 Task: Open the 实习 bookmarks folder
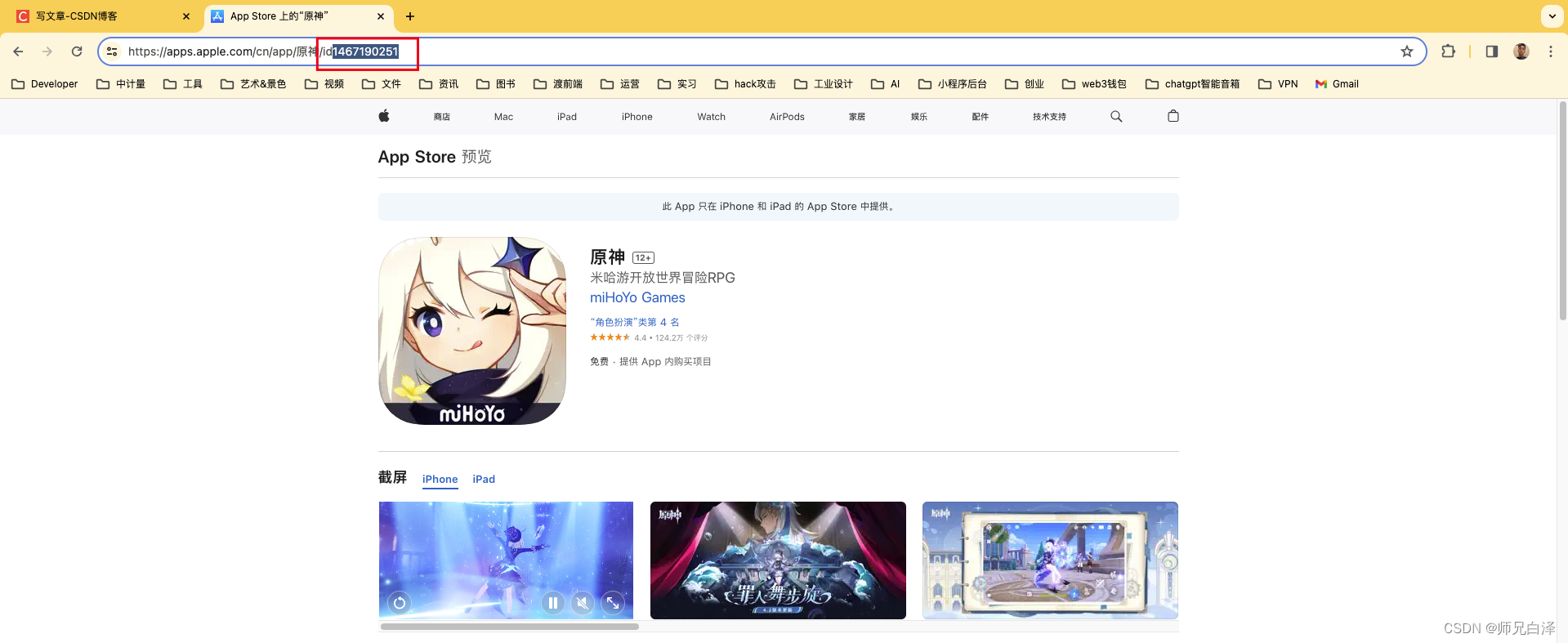(x=677, y=84)
